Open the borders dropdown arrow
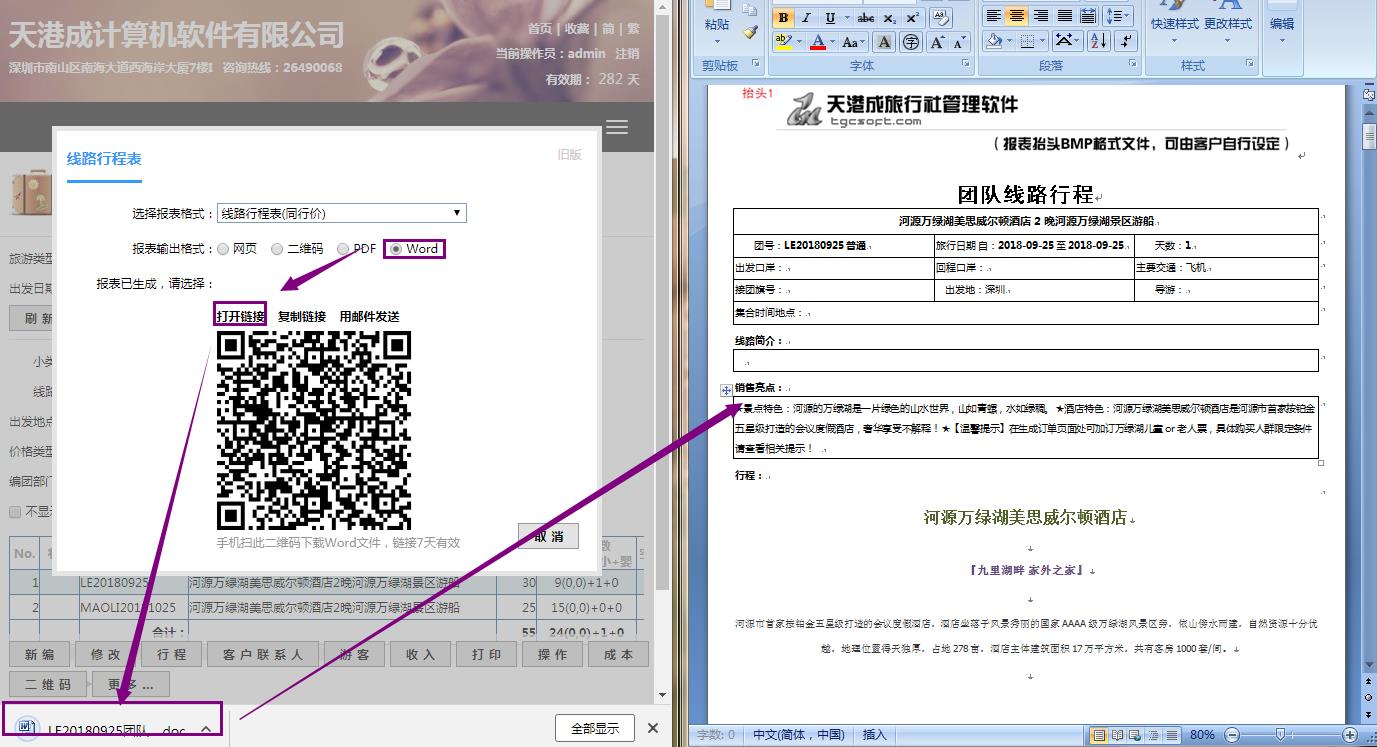The height and width of the screenshot is (747, 1377). pos(1042,42)
